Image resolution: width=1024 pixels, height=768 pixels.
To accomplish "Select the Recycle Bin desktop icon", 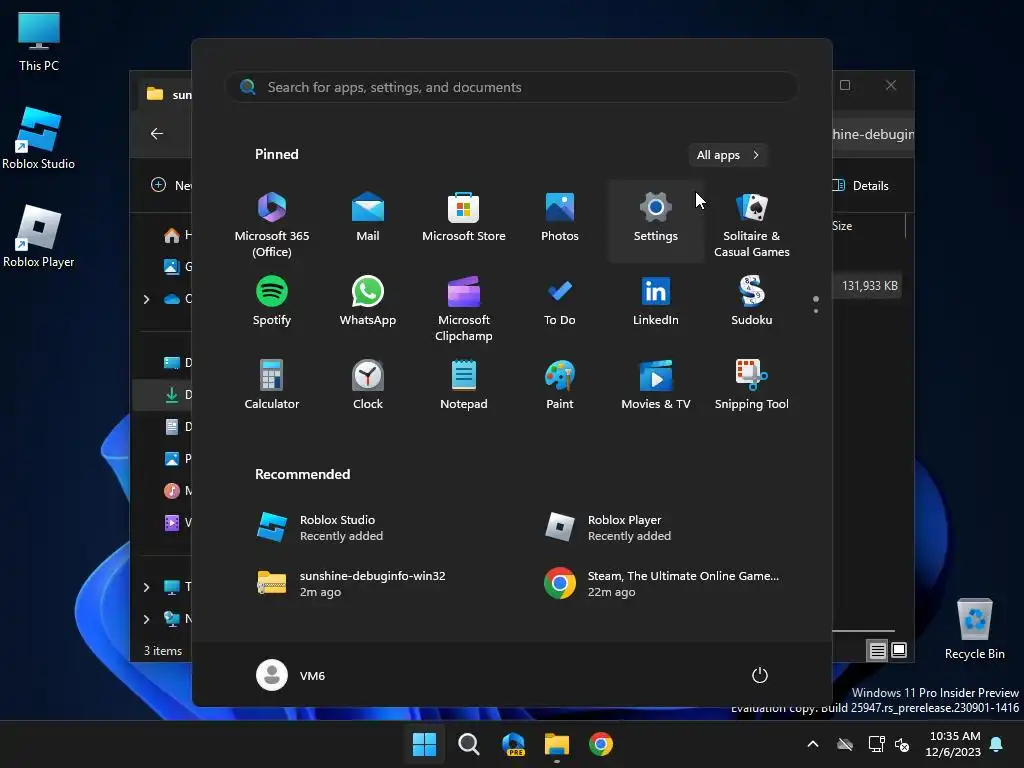I will (x=974, y=628).
